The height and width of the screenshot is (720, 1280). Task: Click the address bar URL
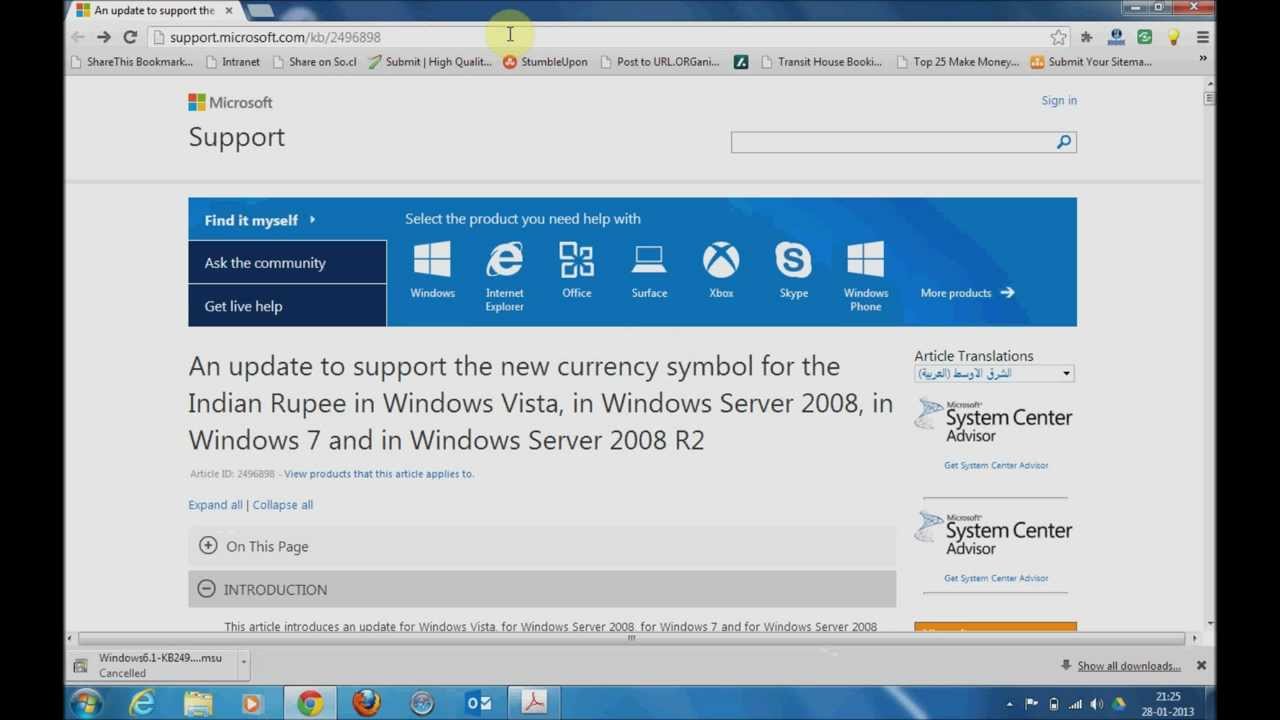[275, 37]
